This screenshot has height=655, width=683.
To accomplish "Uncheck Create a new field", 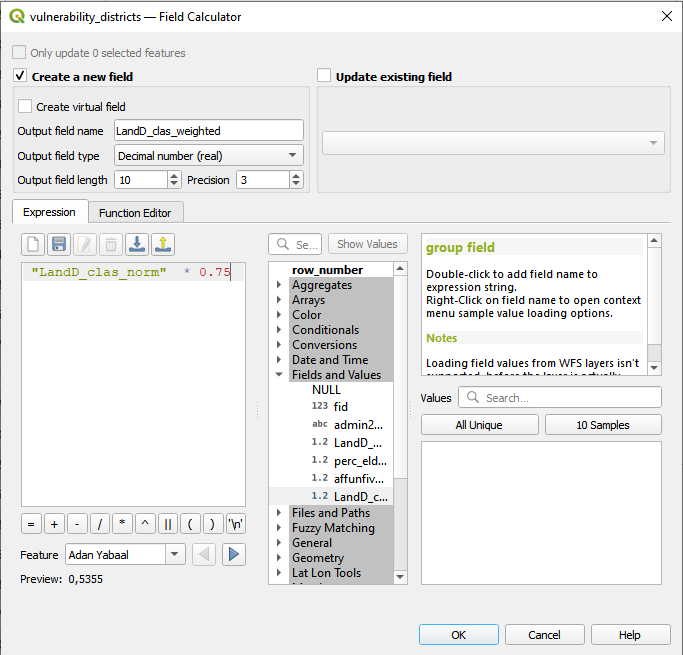I will tap(20, 76).
